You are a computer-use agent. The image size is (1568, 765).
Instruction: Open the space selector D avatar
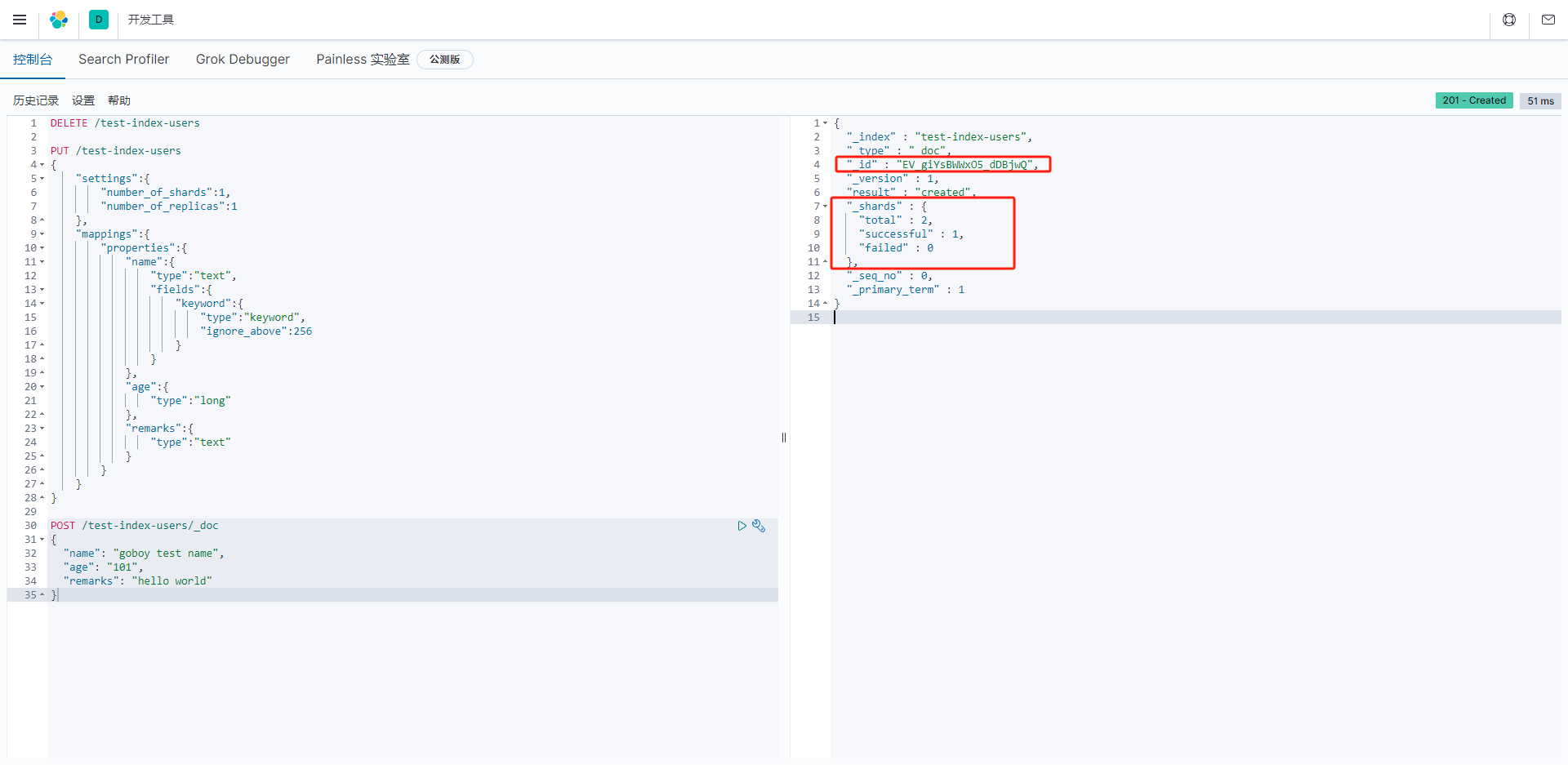coord(99,20)
